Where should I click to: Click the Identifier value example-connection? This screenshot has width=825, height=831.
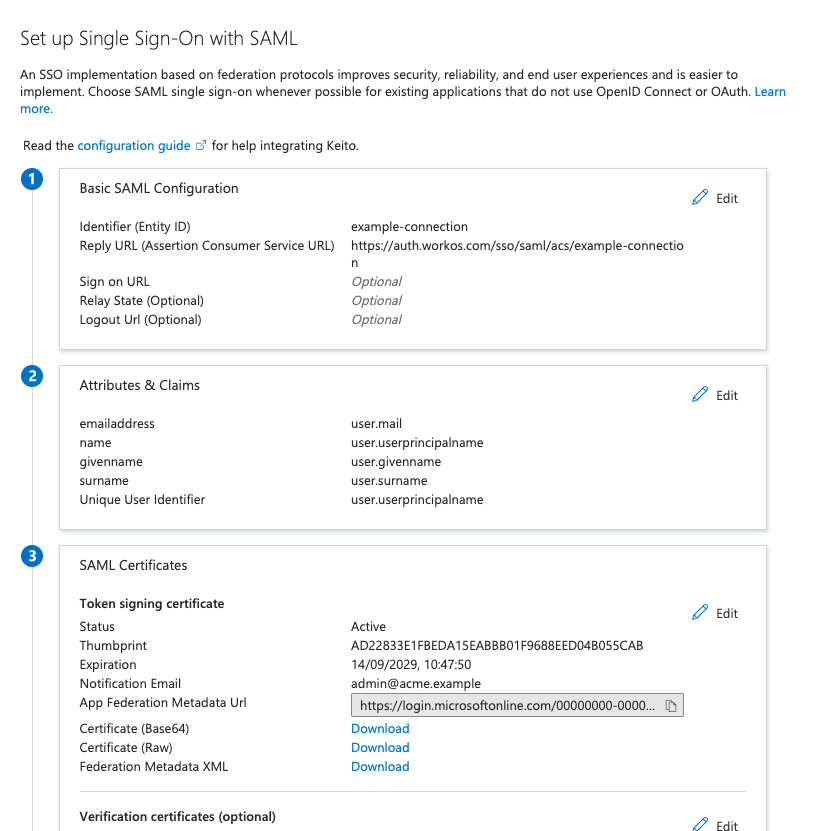pos(409,227)
